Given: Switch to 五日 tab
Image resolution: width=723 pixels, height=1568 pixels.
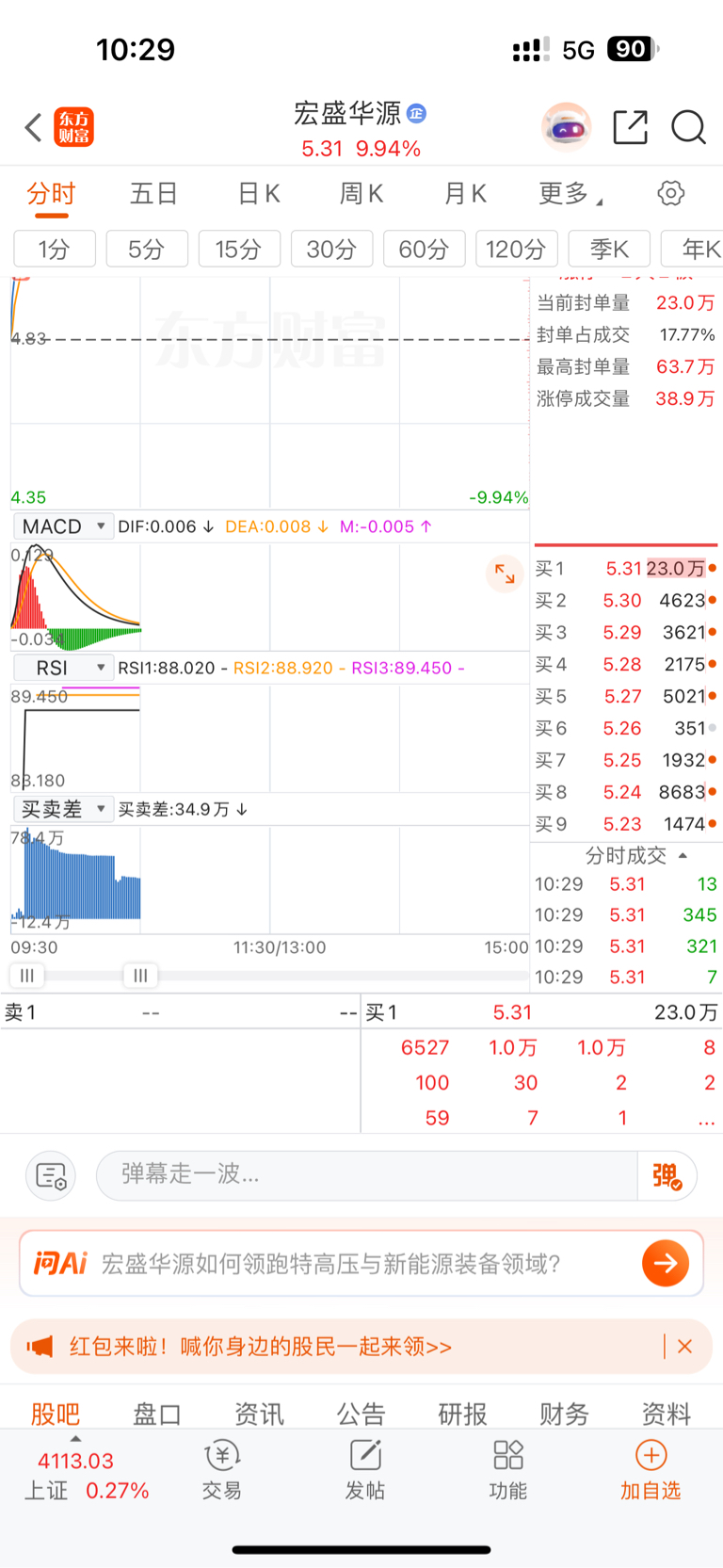Looking at the screenshot, I should [x=153, y=194].
